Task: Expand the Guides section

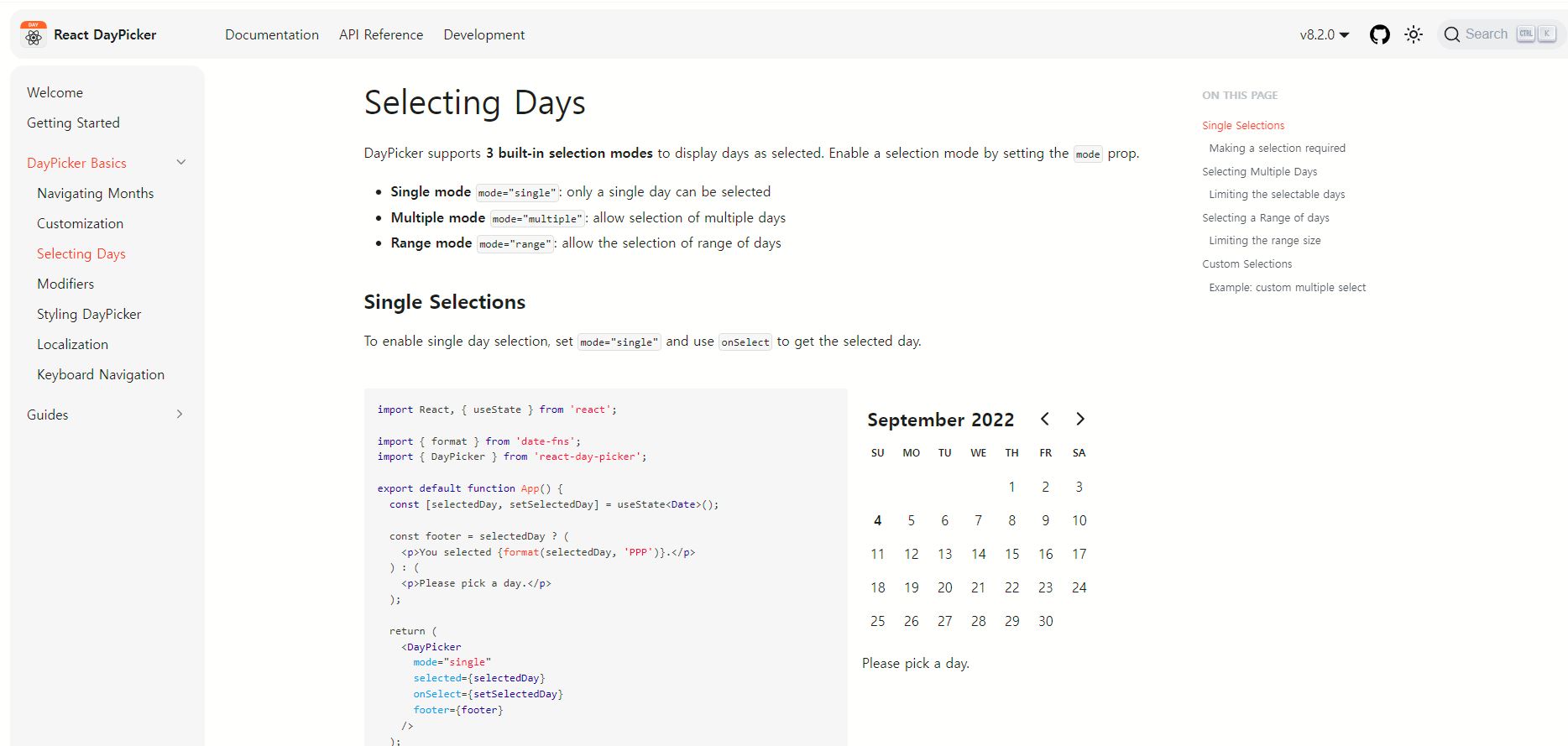Action: (x=179, y=414)
